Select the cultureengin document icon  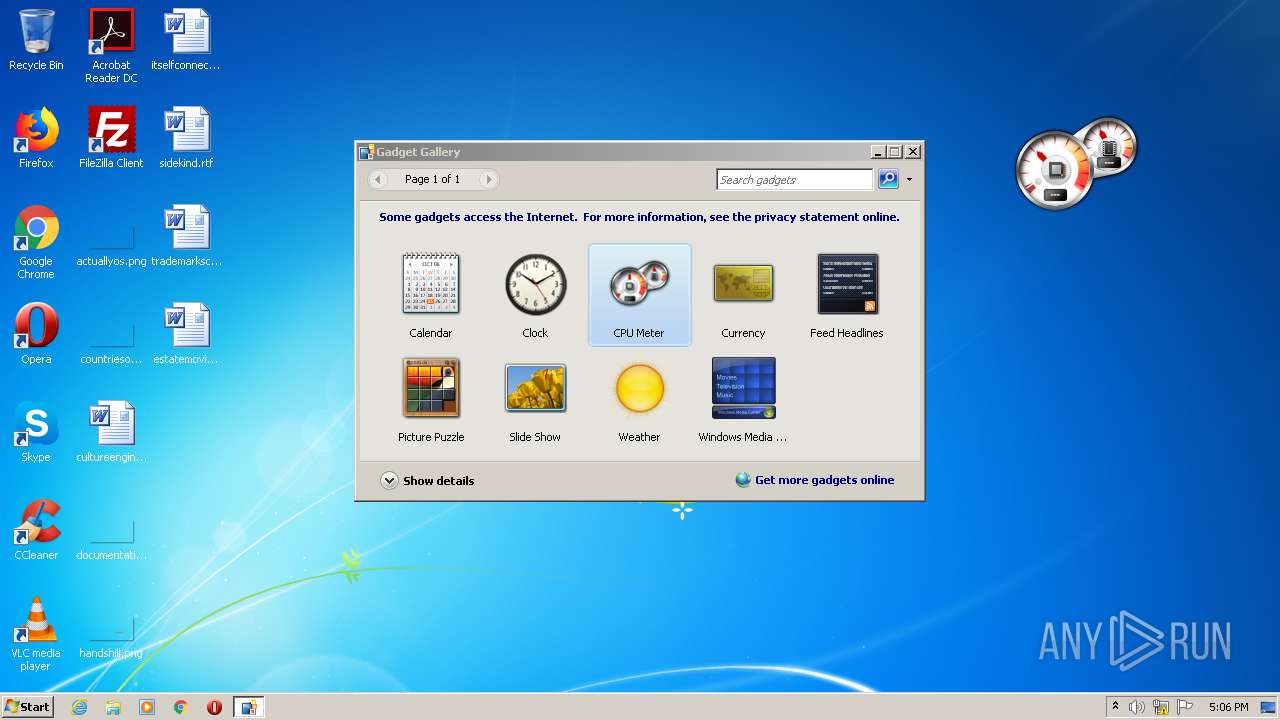pos(111,432)
